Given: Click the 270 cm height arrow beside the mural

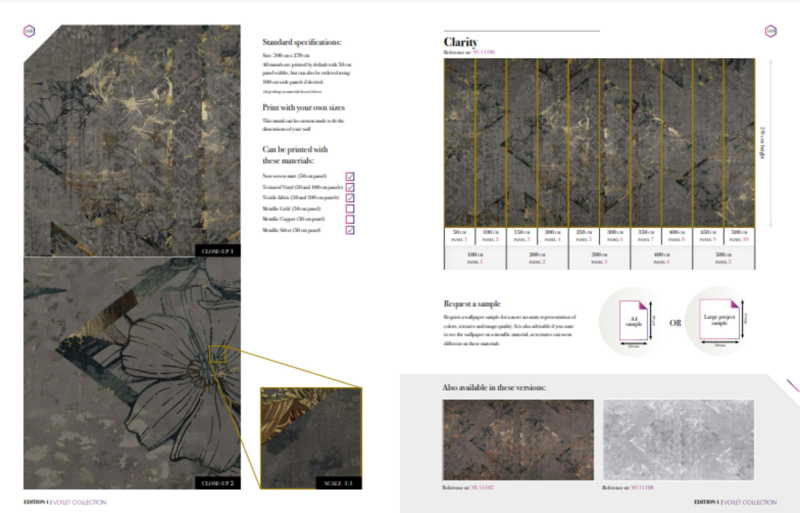Looking at the screenshot, I should (x=770, y=143).
